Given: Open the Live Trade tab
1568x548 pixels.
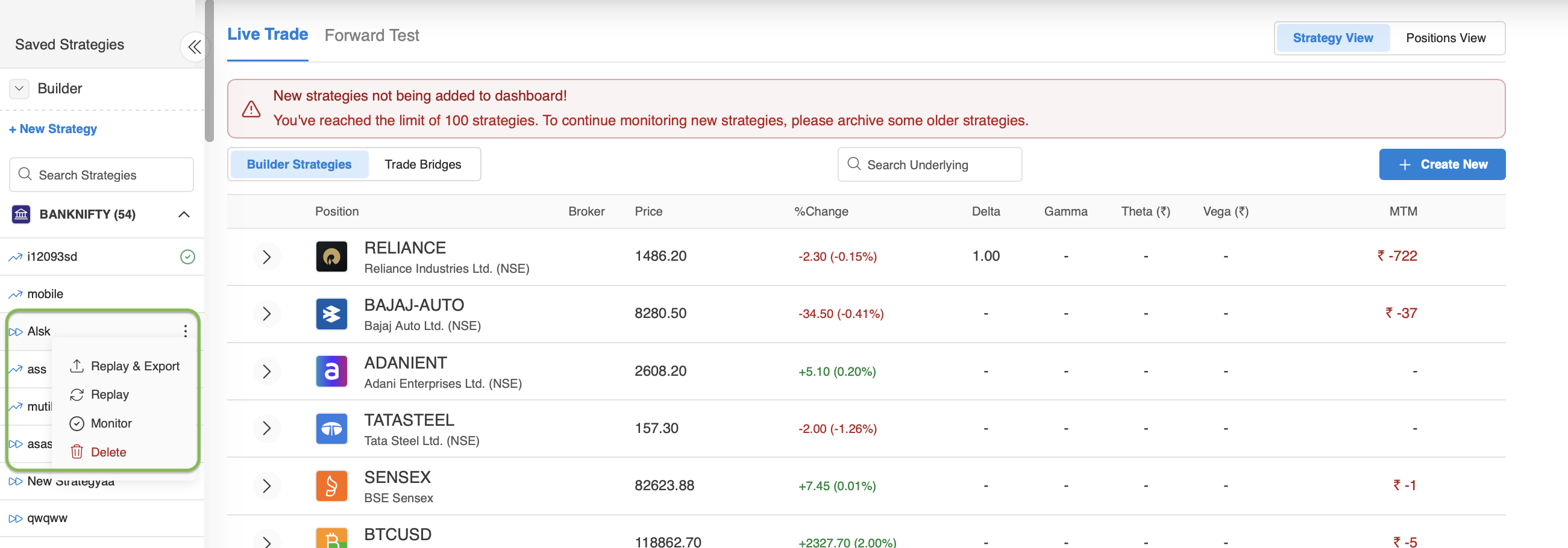Looking at the screenshot, I should (x=268, y=35).
